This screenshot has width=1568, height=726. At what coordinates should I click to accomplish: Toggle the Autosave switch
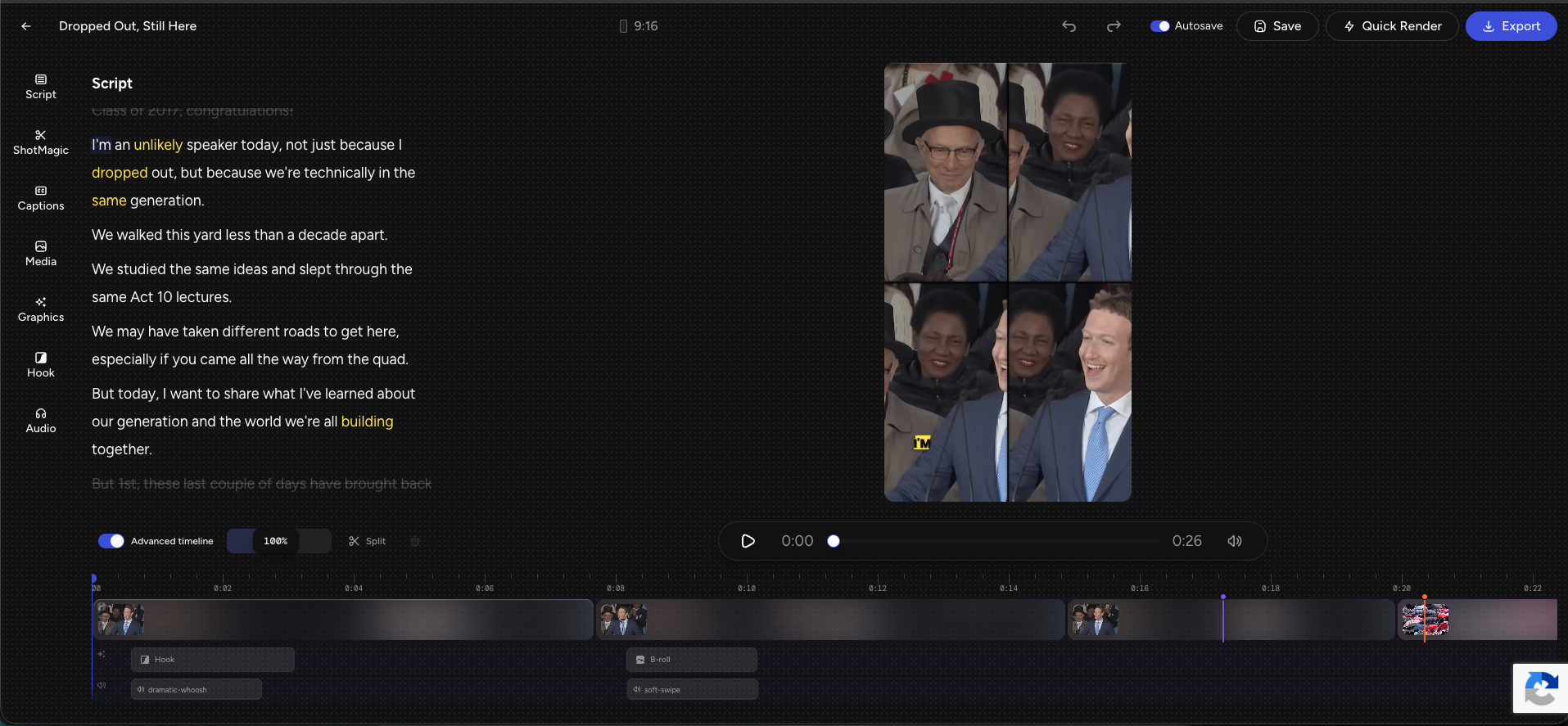click(1159, 26)
